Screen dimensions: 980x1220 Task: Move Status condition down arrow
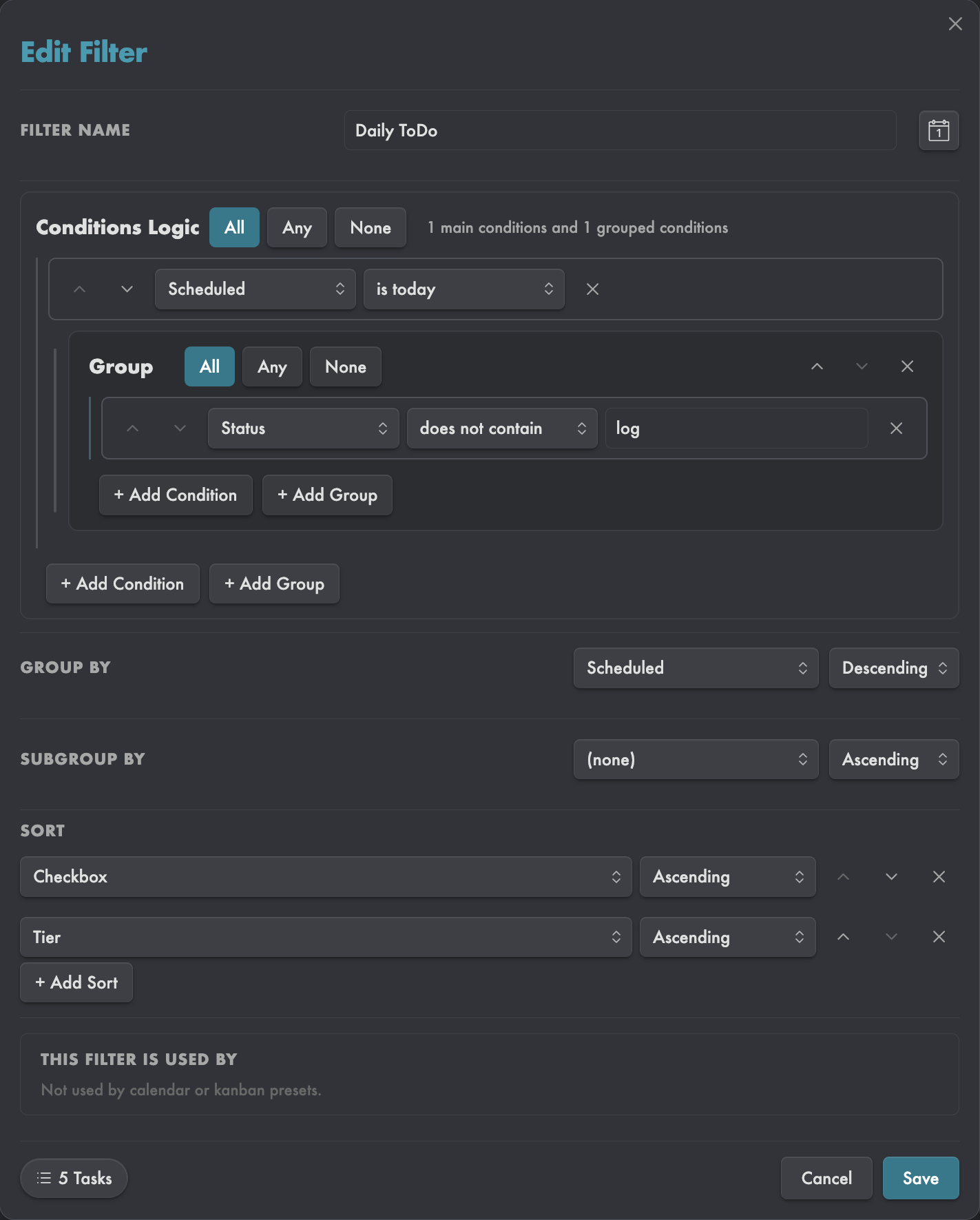pyautogui.click(x=180, y=428)
